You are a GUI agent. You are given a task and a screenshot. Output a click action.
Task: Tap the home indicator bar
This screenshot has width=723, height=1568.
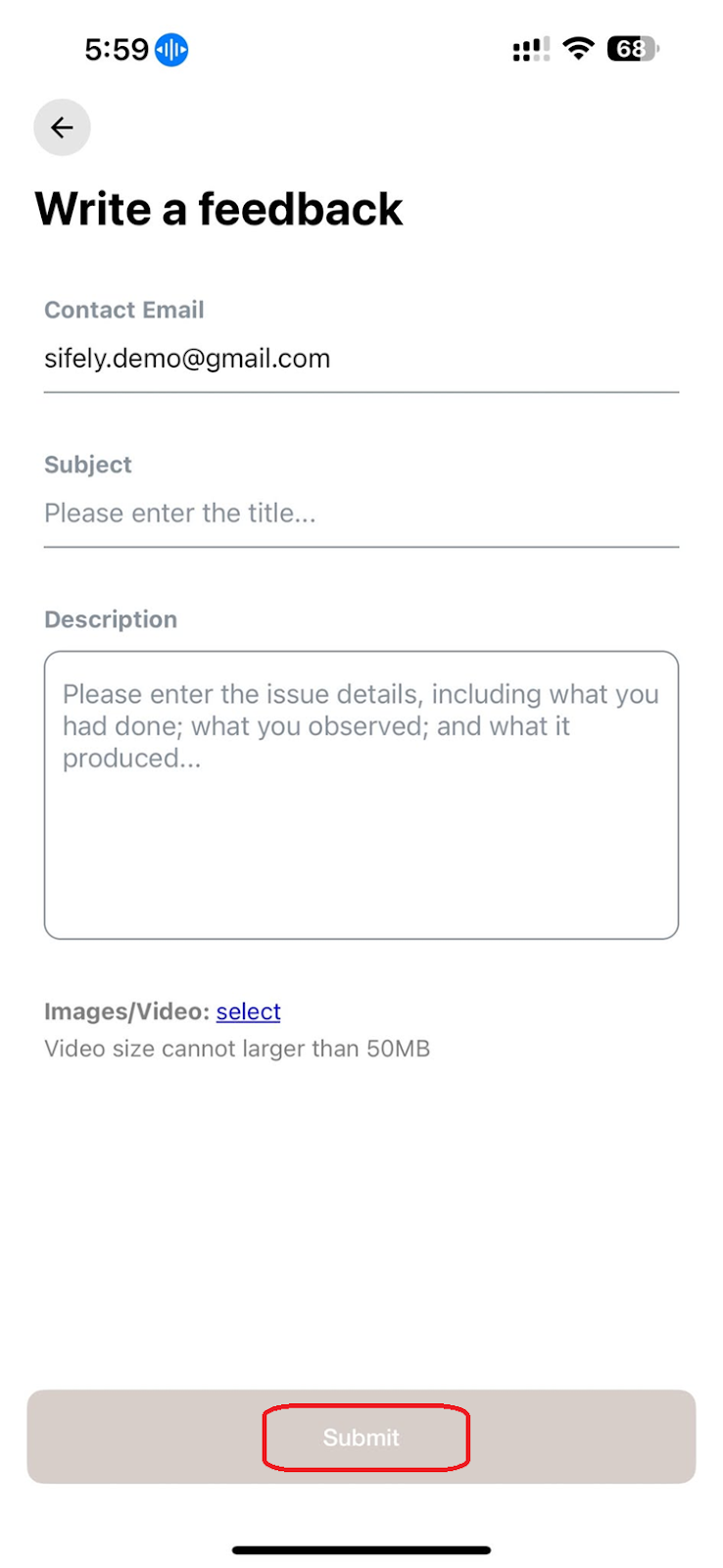[361, 1550]
